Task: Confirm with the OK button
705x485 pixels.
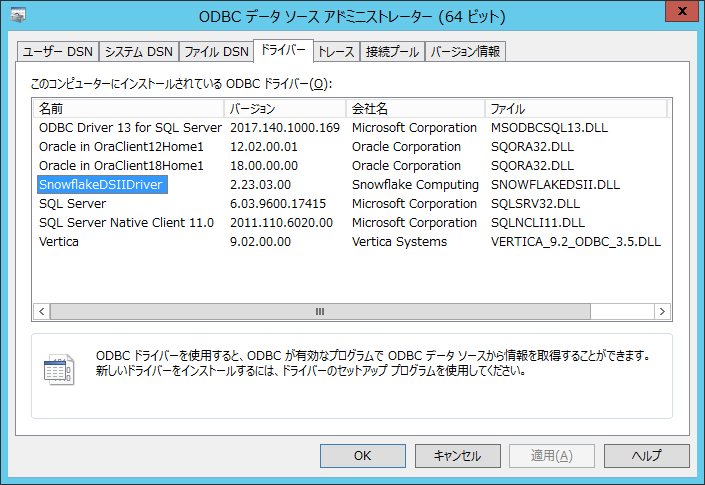Action: [363, 456]
